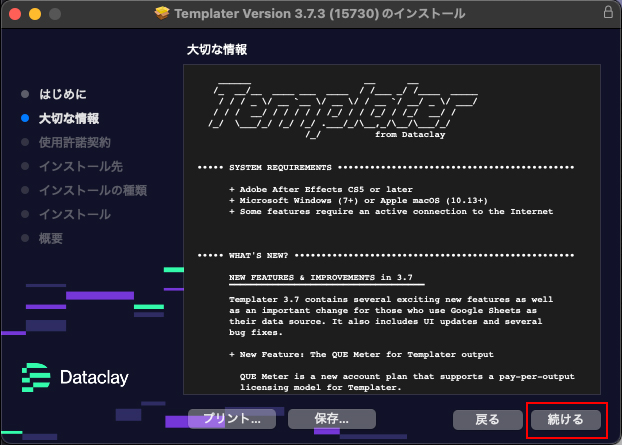Select the はじめに step in the sidebar
622x445 pixels.
pos(62,94)
